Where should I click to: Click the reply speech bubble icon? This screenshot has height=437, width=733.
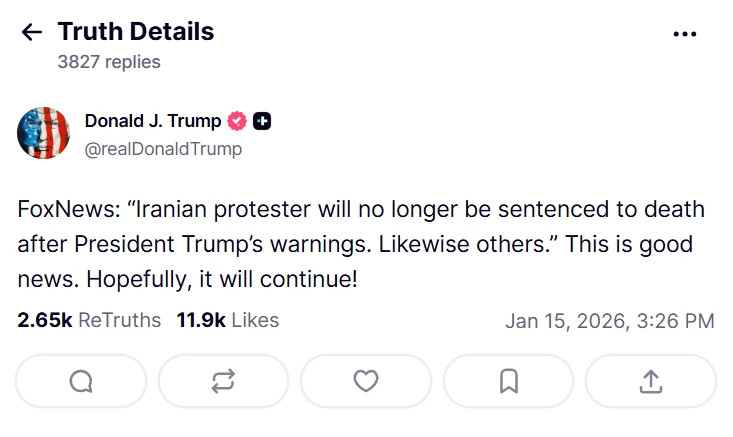(82, 381)
